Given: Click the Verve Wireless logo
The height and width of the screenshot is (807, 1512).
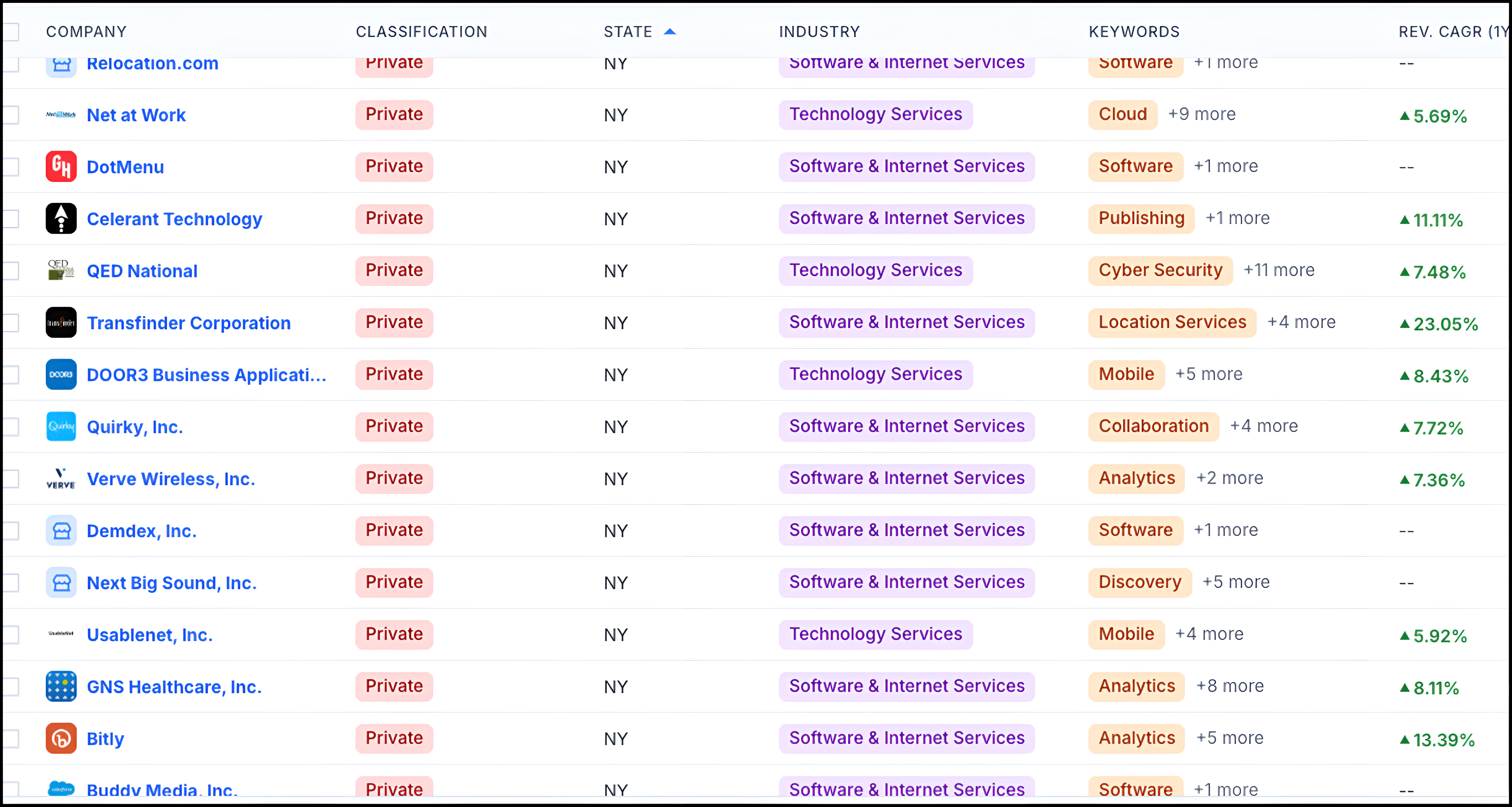Looking at the screenshot, I should click(x=61, y=479).
